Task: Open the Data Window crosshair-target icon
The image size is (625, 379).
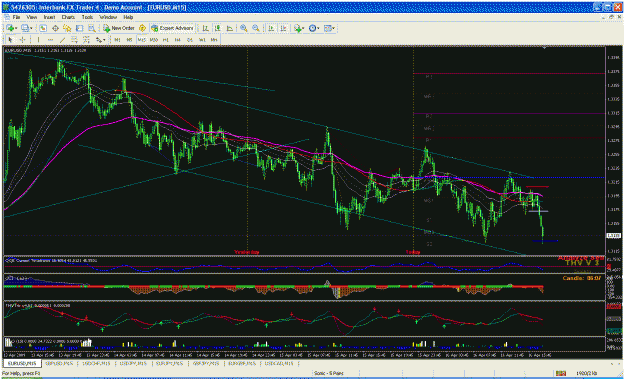Action: [x=55, y=28]
